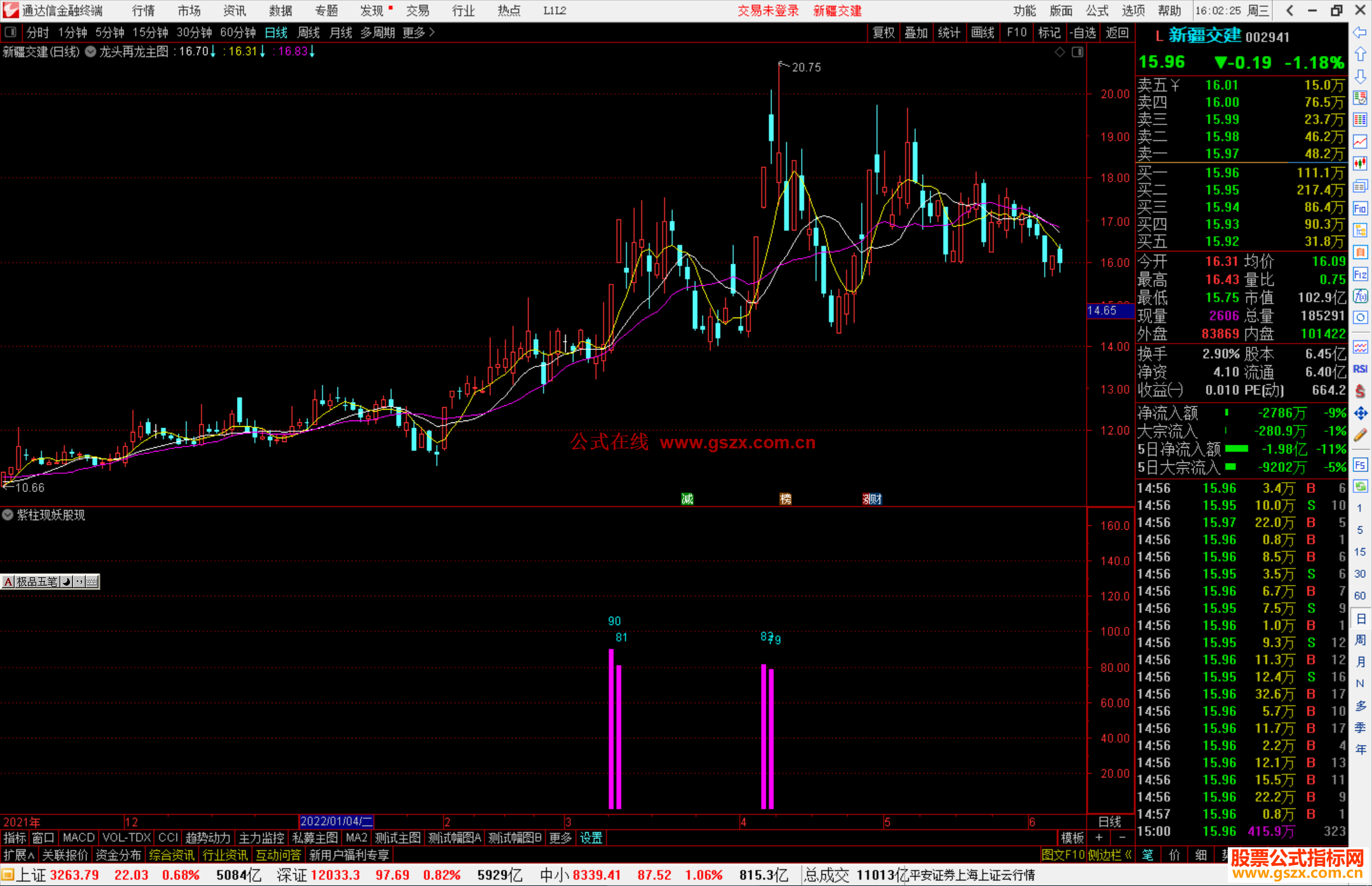Viewport: 1372px width, 886px height.
Task: Click the F12 sidebar icon
Action: tap(1360, 274)
